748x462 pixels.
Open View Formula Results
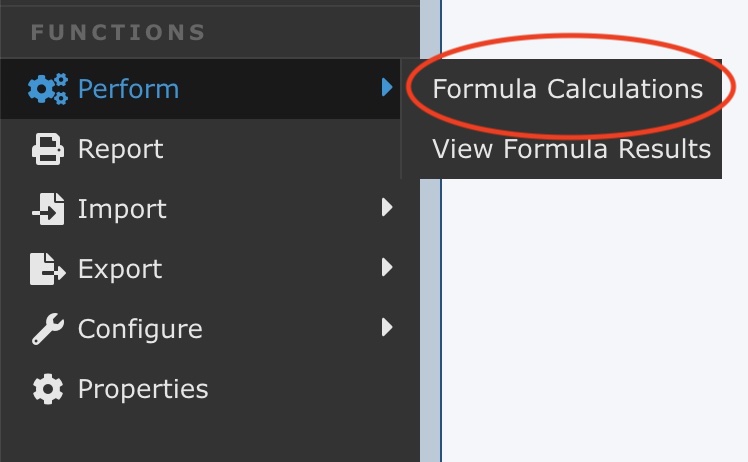571,149
